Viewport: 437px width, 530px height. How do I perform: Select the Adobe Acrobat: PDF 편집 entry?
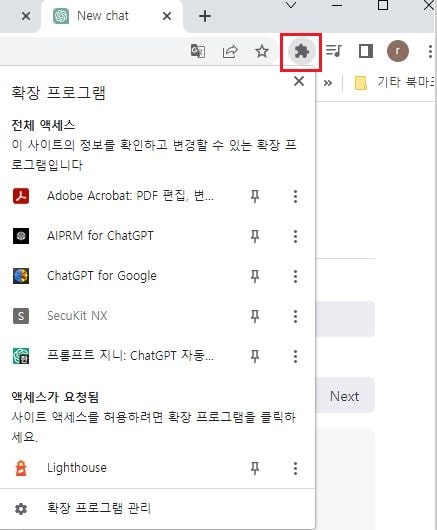(x=130, y=196)
